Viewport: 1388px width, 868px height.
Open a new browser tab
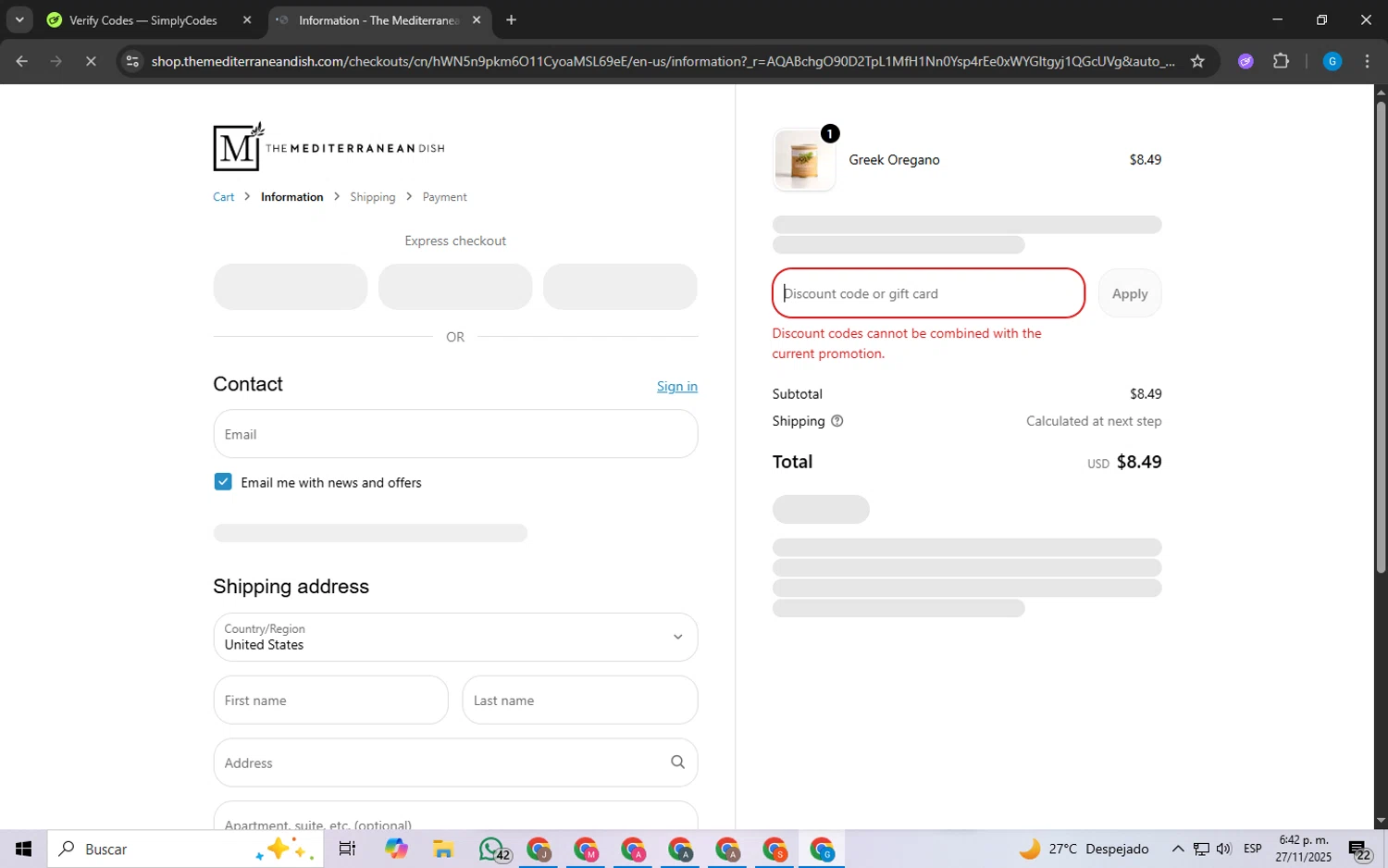click(x=511, y=20)
